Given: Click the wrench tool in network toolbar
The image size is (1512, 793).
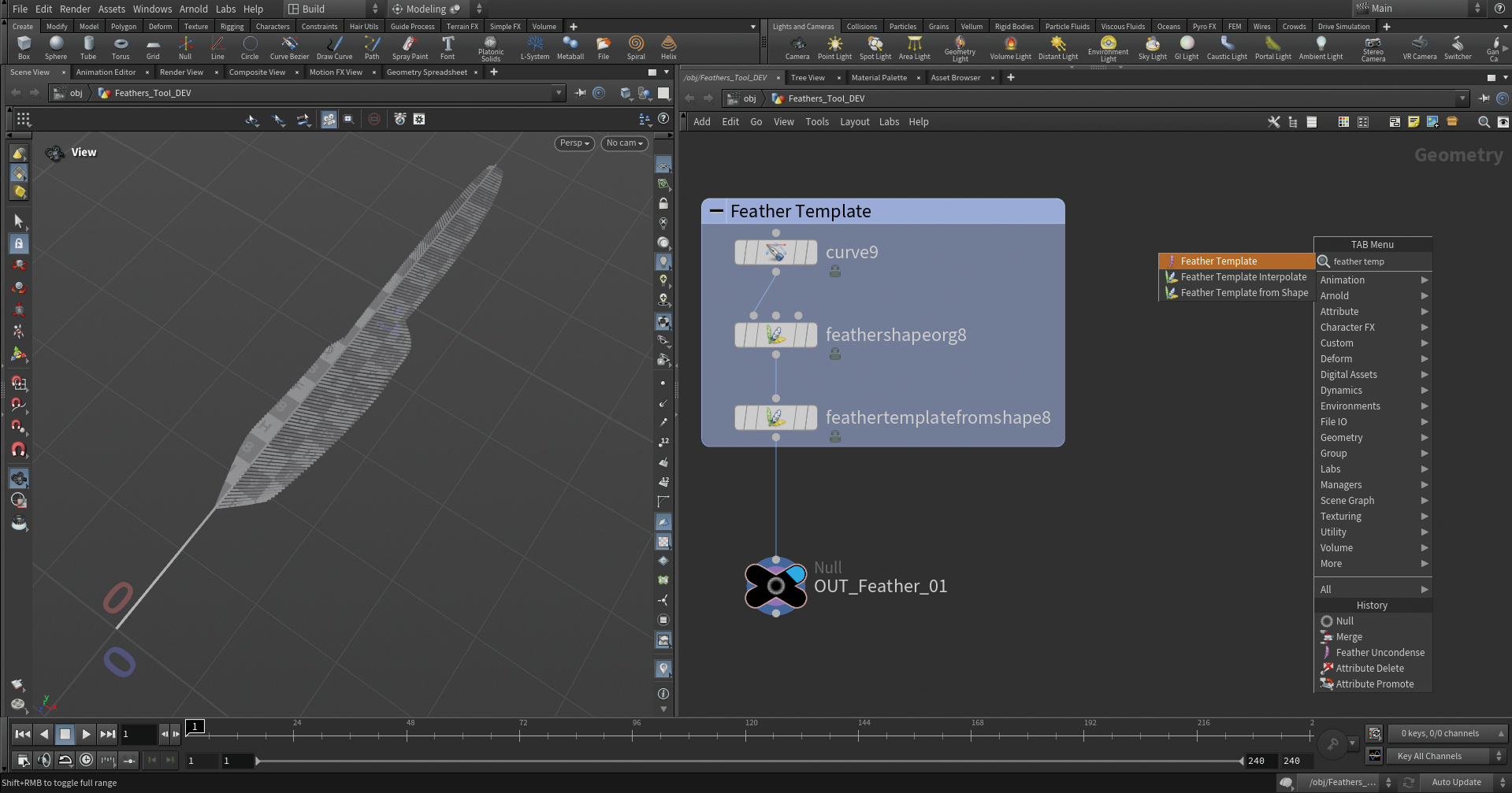Looking at the screenshot, I should click(x=1273, y=122).
